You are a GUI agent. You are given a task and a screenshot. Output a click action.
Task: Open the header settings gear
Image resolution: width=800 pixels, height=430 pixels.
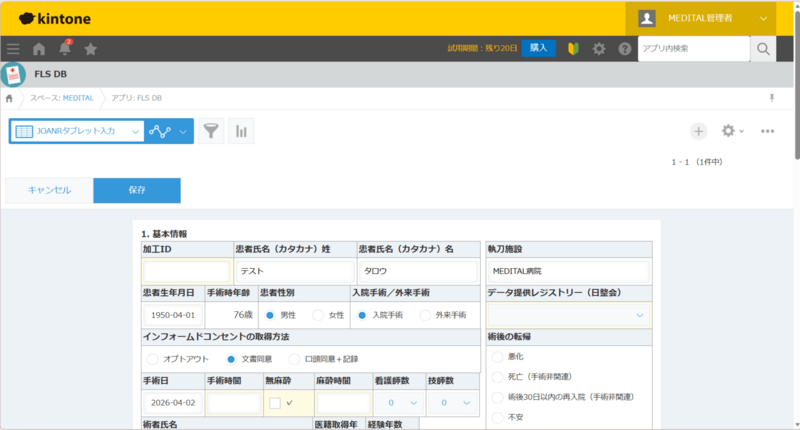point(599,48)
